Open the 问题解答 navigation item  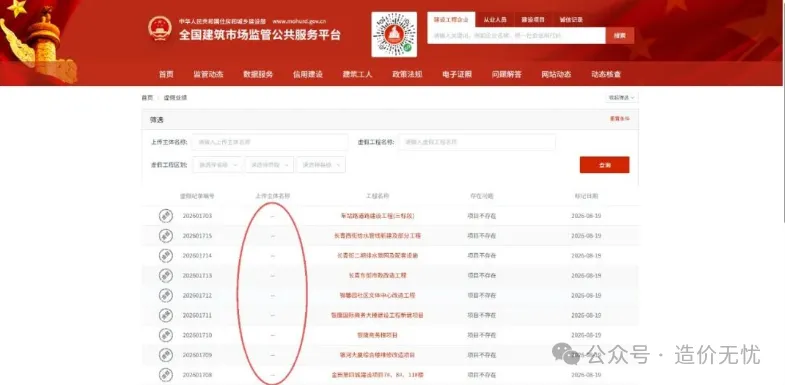507,75
